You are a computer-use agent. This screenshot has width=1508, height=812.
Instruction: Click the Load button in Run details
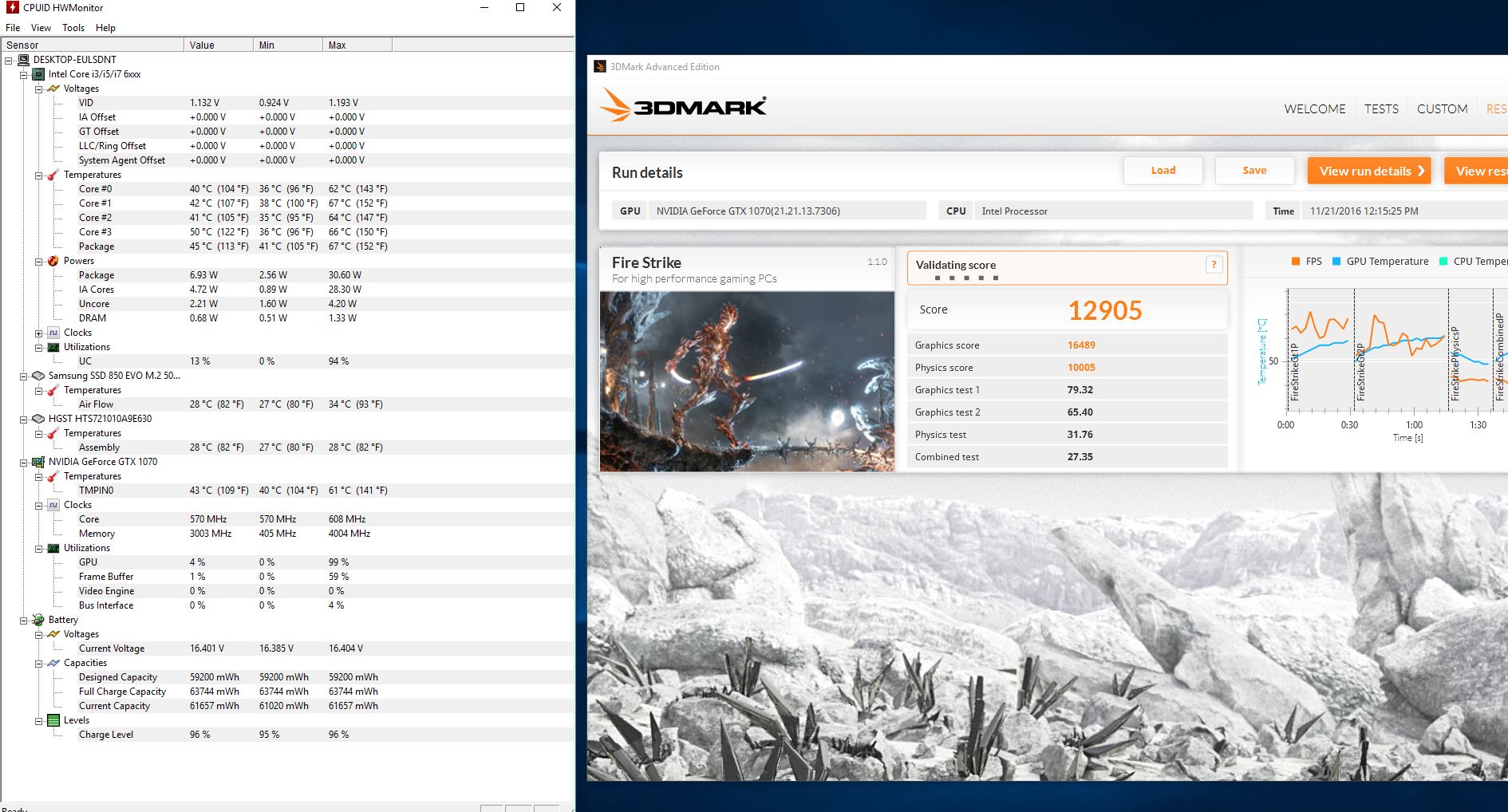[x=1163, y=171]
